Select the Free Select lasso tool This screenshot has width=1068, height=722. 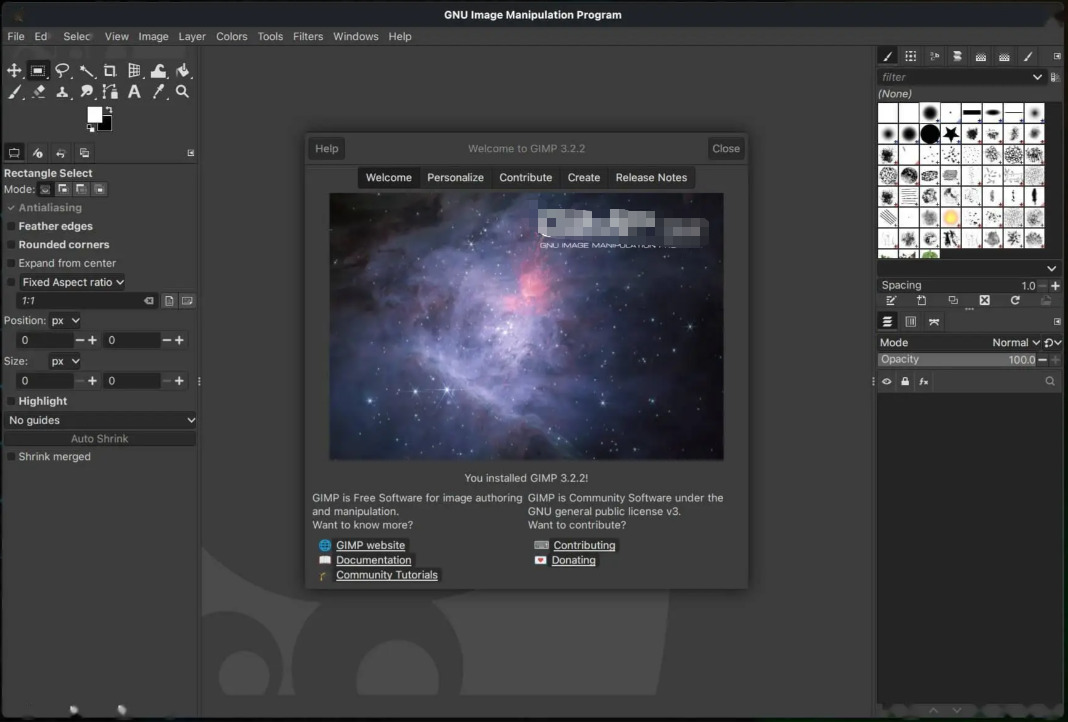pos(62,70)
